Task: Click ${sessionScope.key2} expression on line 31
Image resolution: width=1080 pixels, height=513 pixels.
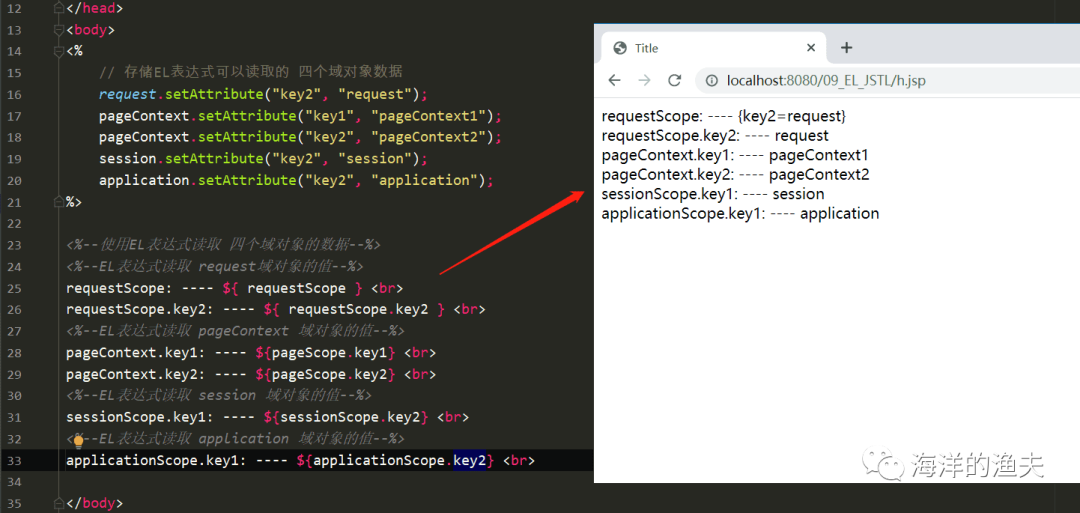Action: coord(347,417)
